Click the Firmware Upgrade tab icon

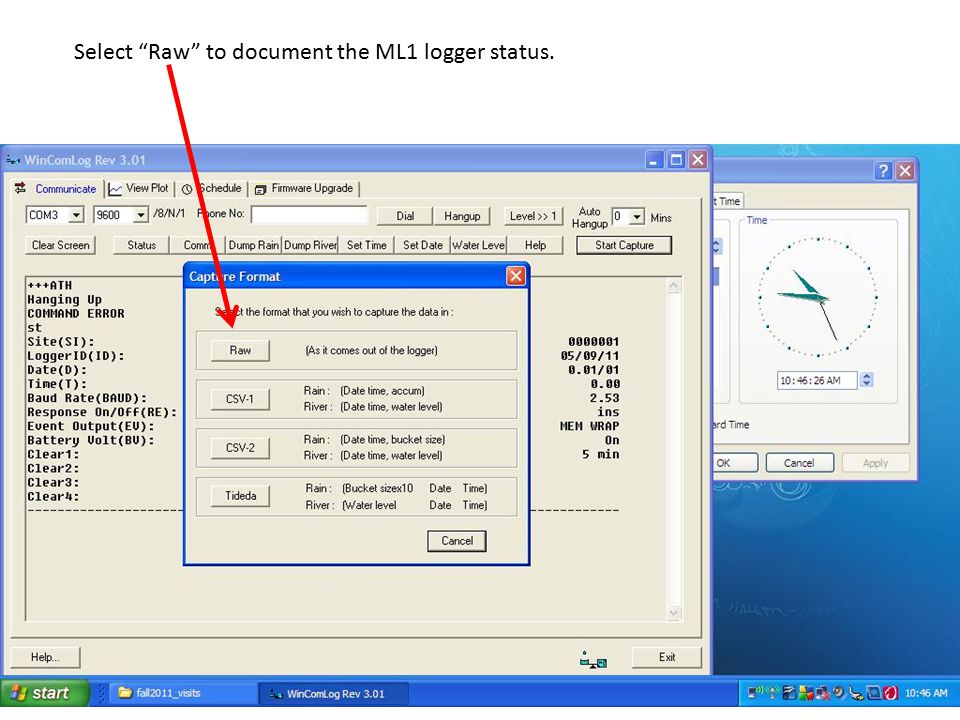260,189
